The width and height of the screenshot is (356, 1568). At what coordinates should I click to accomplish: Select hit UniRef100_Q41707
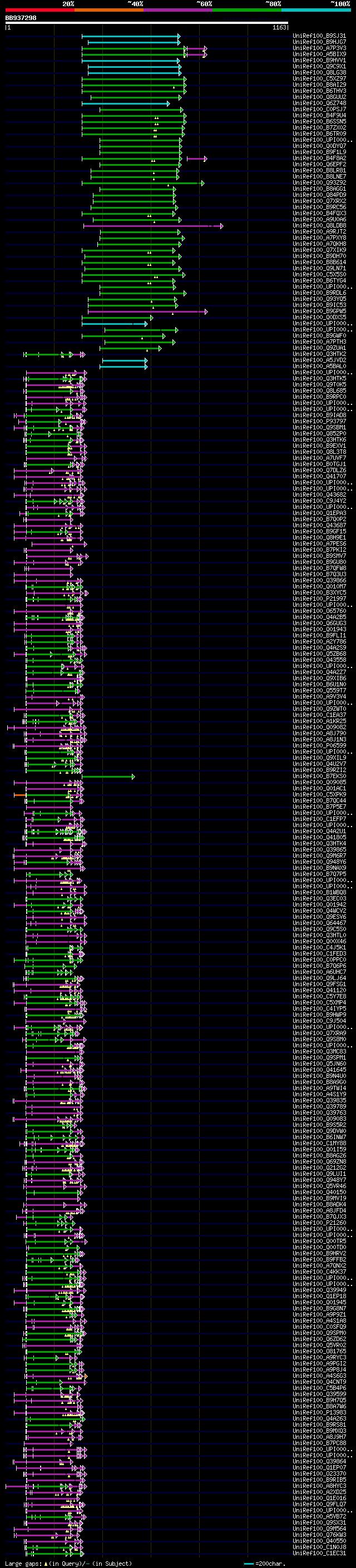pos(319,477)
